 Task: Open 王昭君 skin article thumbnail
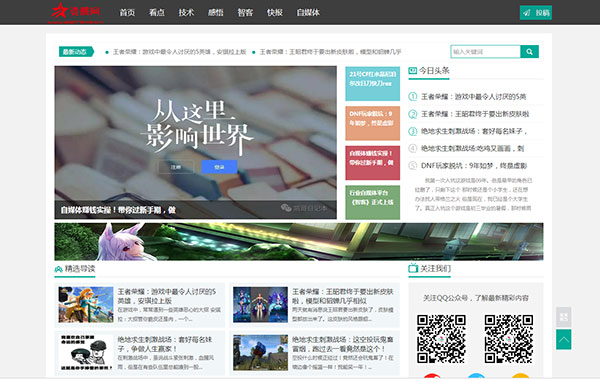point(261,305)
